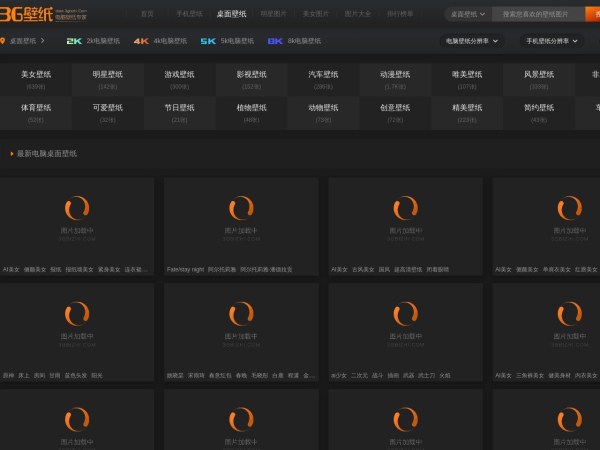Click the Fate/stay night tag link
The height and width of the screenshot is (450, 600).
(x=185, y=269)
